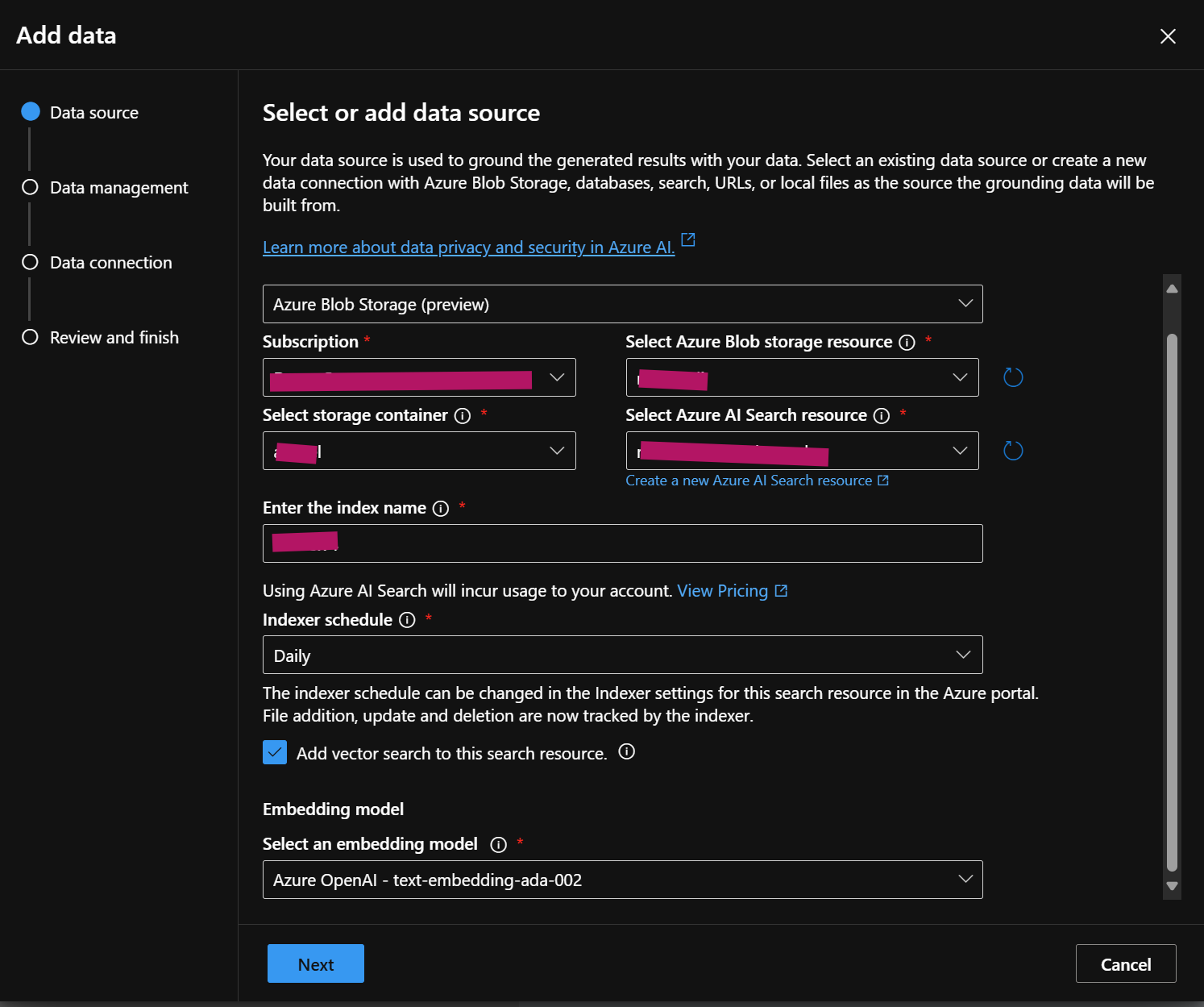The height and width of the screenshot is (1007, 1204).
Task: Click the Cancel button
Action: (x=1126, y=963)
